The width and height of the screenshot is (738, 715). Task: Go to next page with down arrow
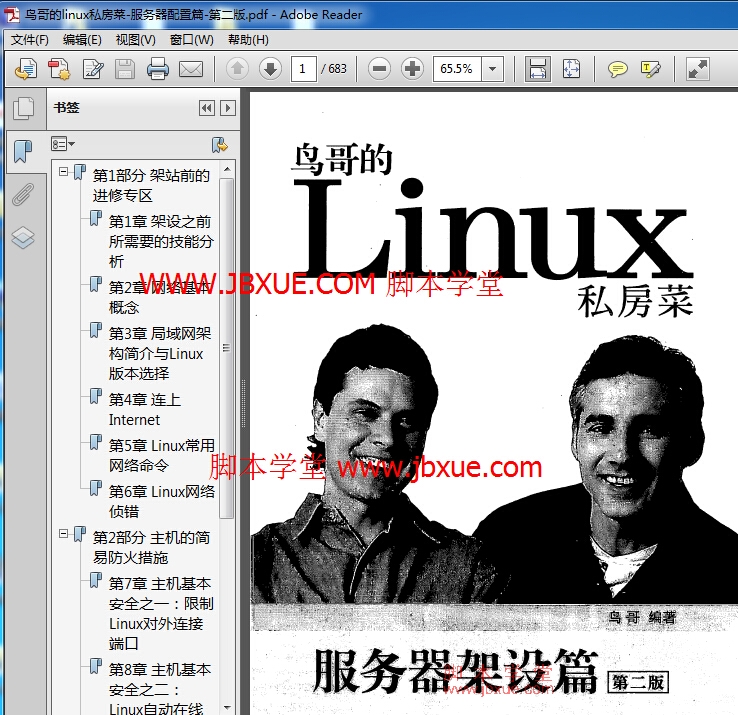click(270, 69)
